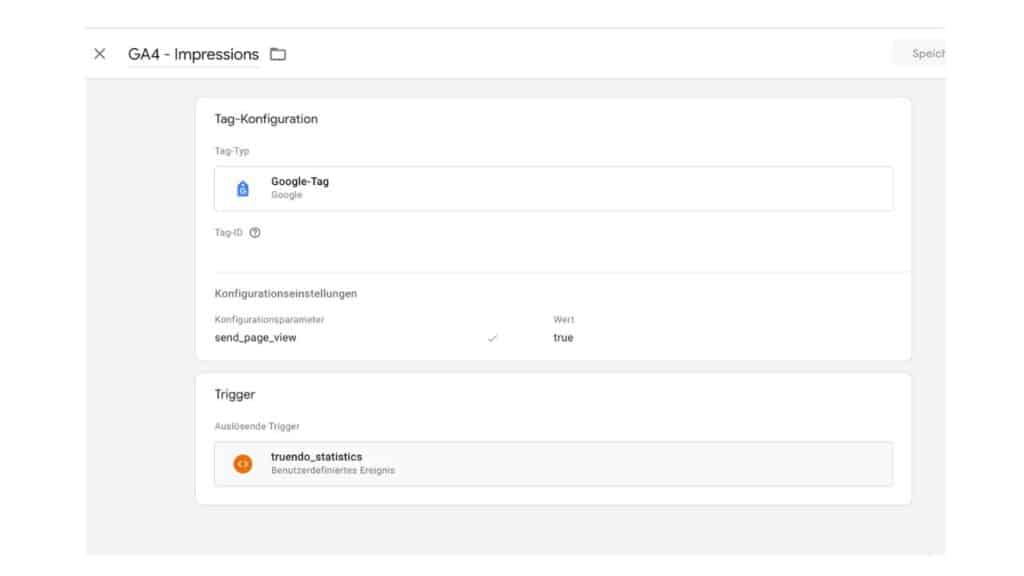Open the Google-Tag tag type row
Image resolution: width=1024 pixels, height=576 pixels.
point(554,189)
